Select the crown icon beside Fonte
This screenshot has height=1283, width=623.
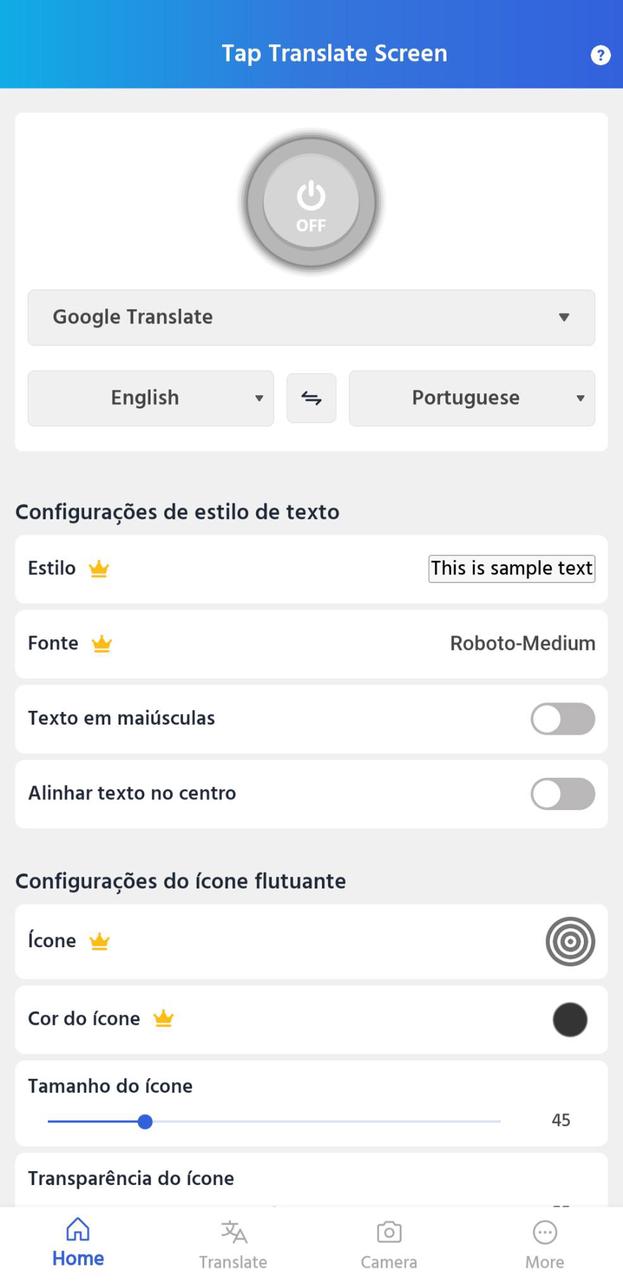(x=101, y=643)
